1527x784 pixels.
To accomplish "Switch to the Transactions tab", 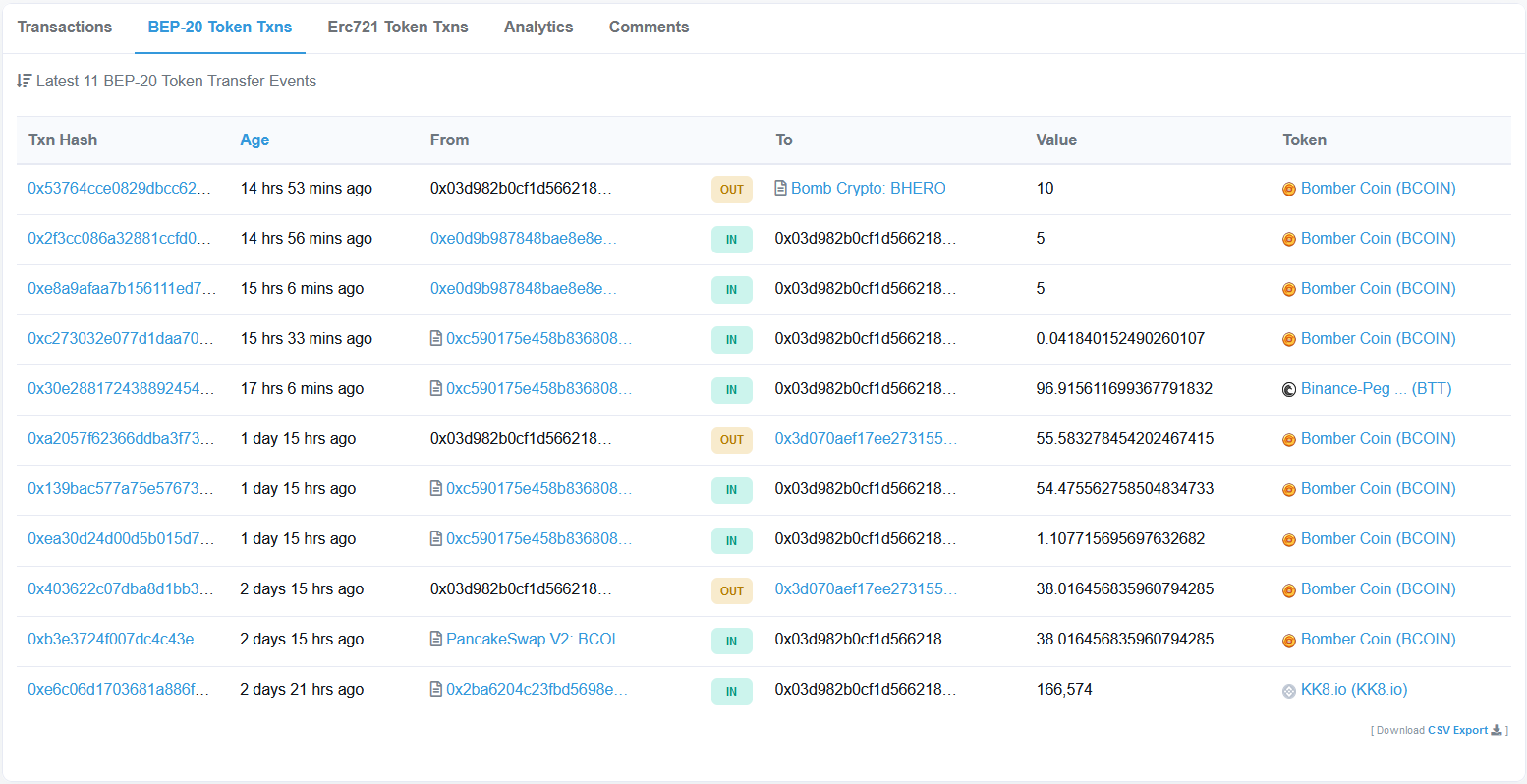I will pyautogui.click(x=65, y=27).
